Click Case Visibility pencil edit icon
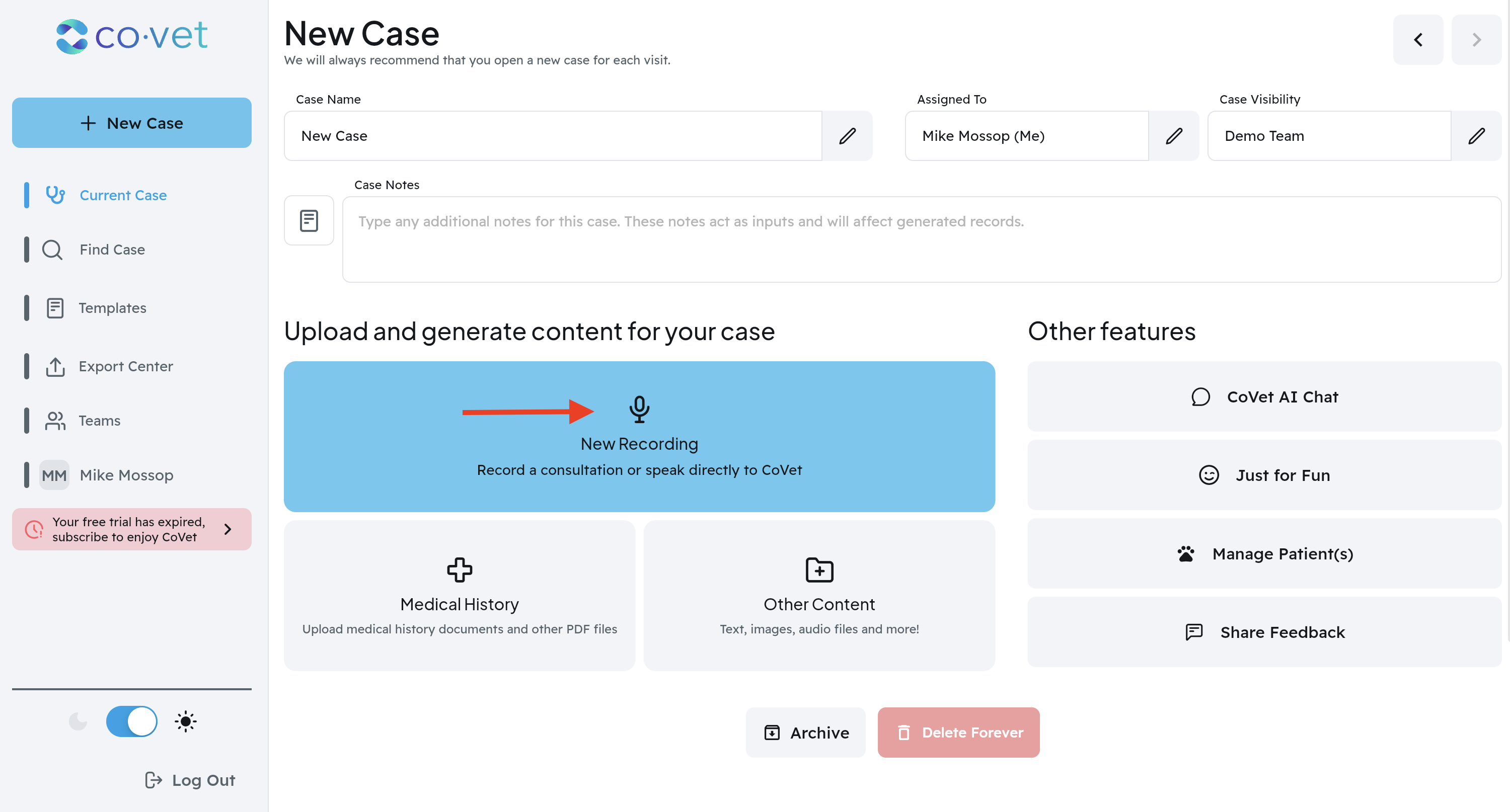The height and width of the screenshot is (812, 1510). click(x=1476, y=136)
